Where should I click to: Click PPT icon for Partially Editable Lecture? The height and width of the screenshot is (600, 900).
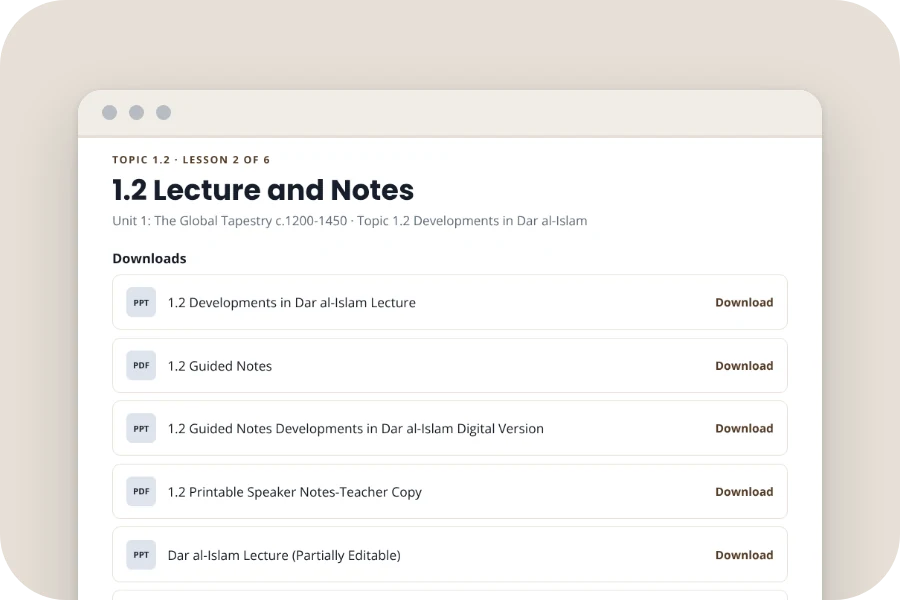(141, 555)
